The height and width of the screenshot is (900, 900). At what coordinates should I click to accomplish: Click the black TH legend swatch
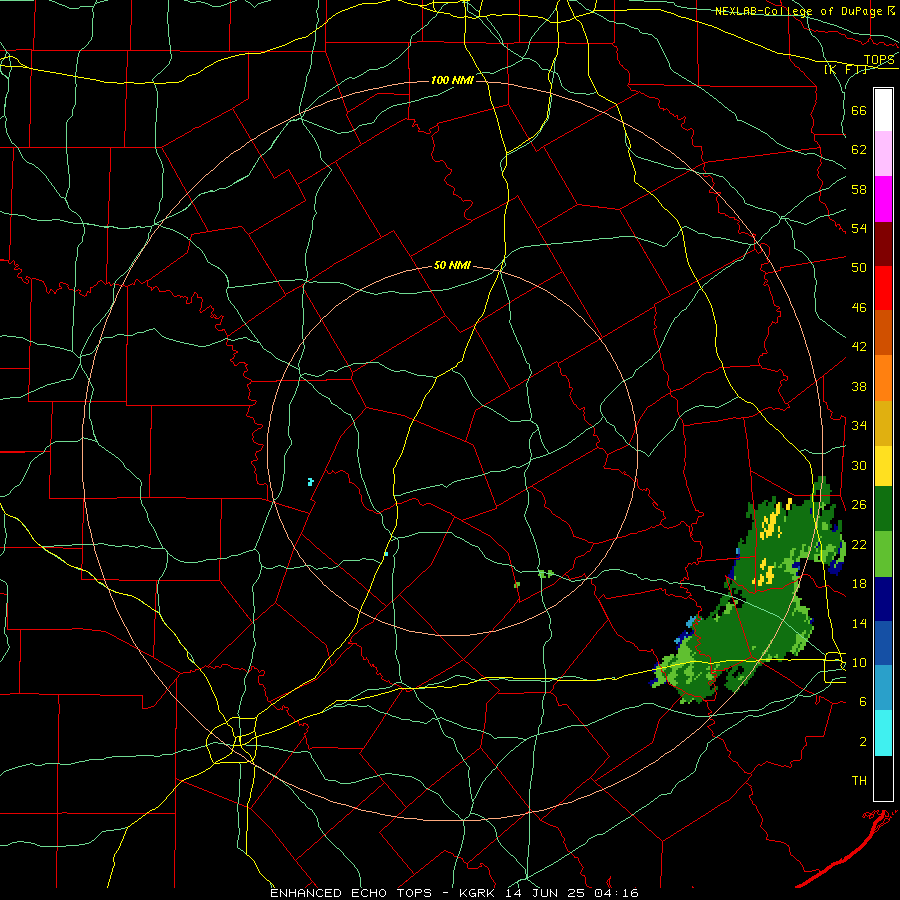click(883, 778)
